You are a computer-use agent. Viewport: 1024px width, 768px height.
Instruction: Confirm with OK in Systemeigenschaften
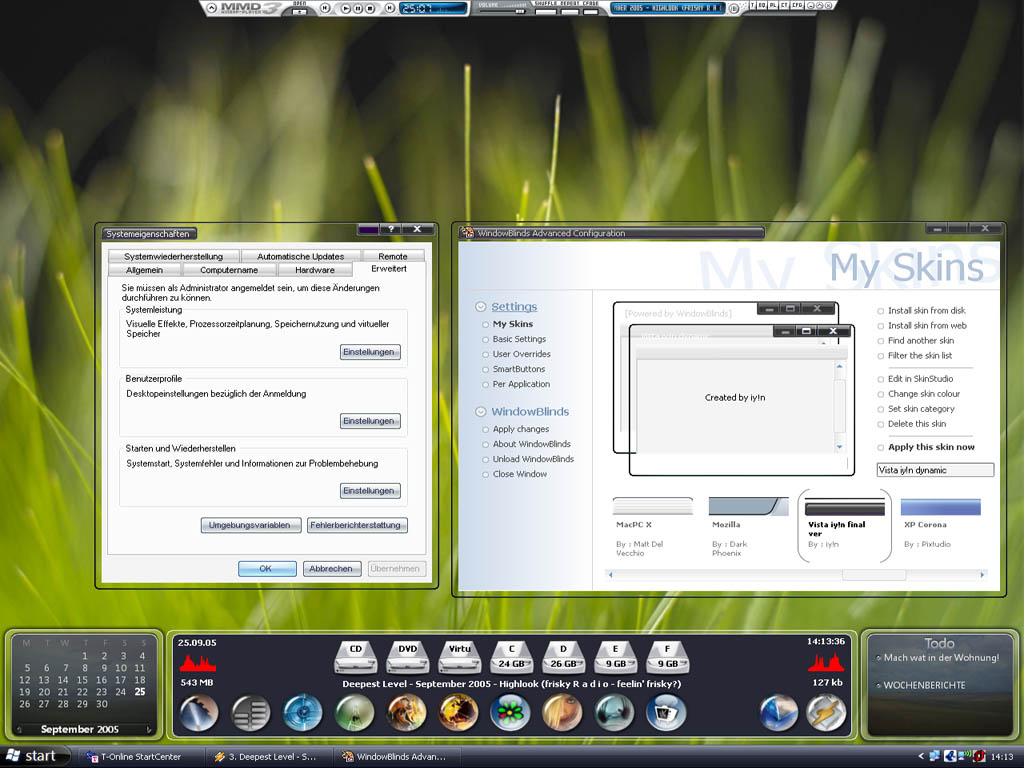coord(266,569)
